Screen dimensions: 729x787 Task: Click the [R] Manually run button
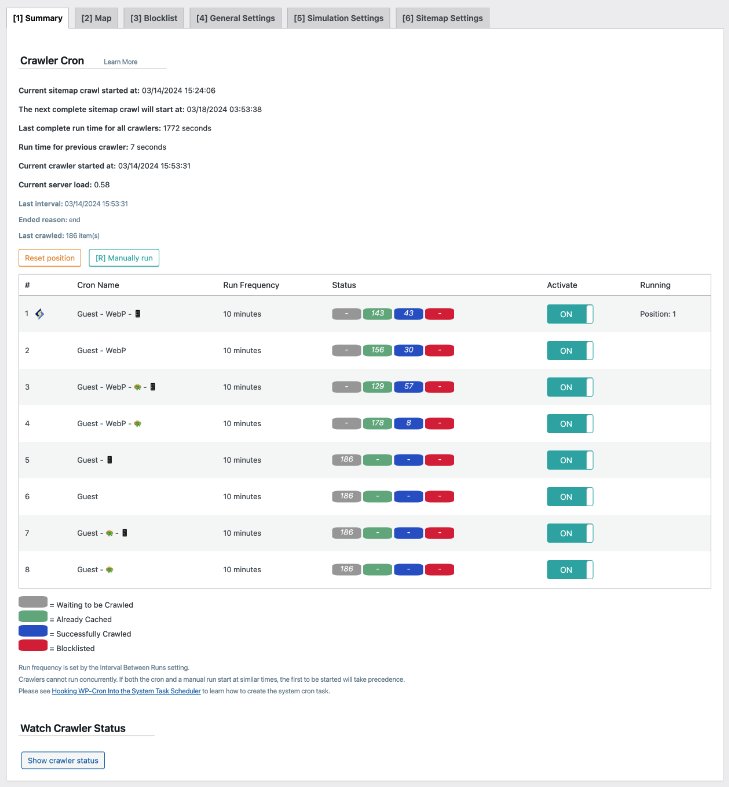tap(124, 258)
